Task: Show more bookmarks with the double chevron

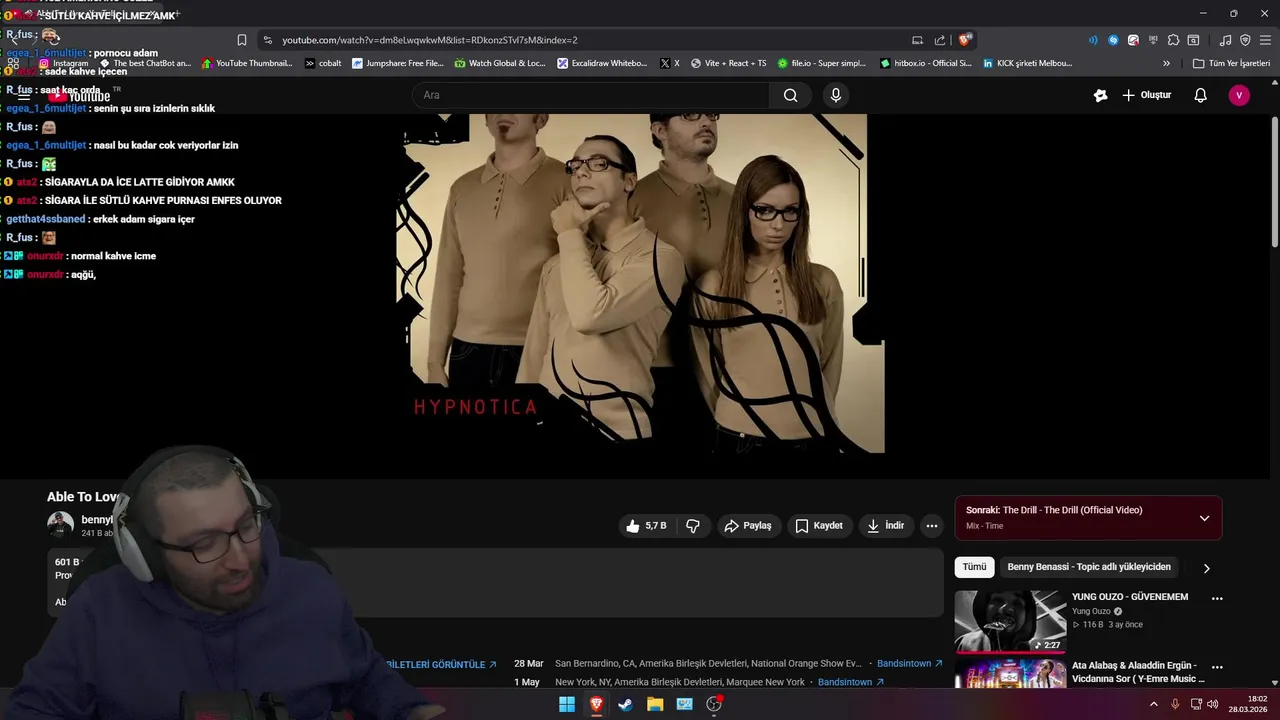Action: pos(1166,63)
